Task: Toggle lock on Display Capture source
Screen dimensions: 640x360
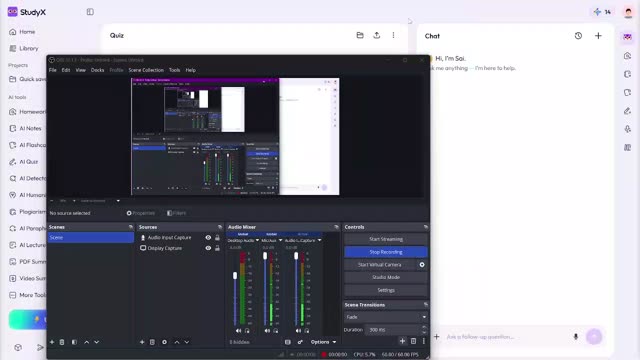Action: click(x=218, y=248)
